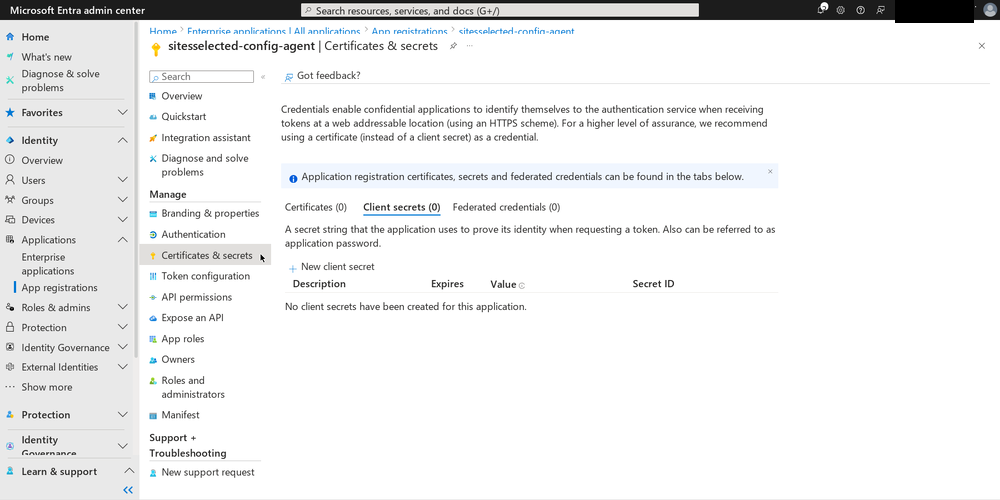The image size is (1000, 500).
Task: Click sitesselected-config-agent breadcrumb
Action: coord(517,31)
